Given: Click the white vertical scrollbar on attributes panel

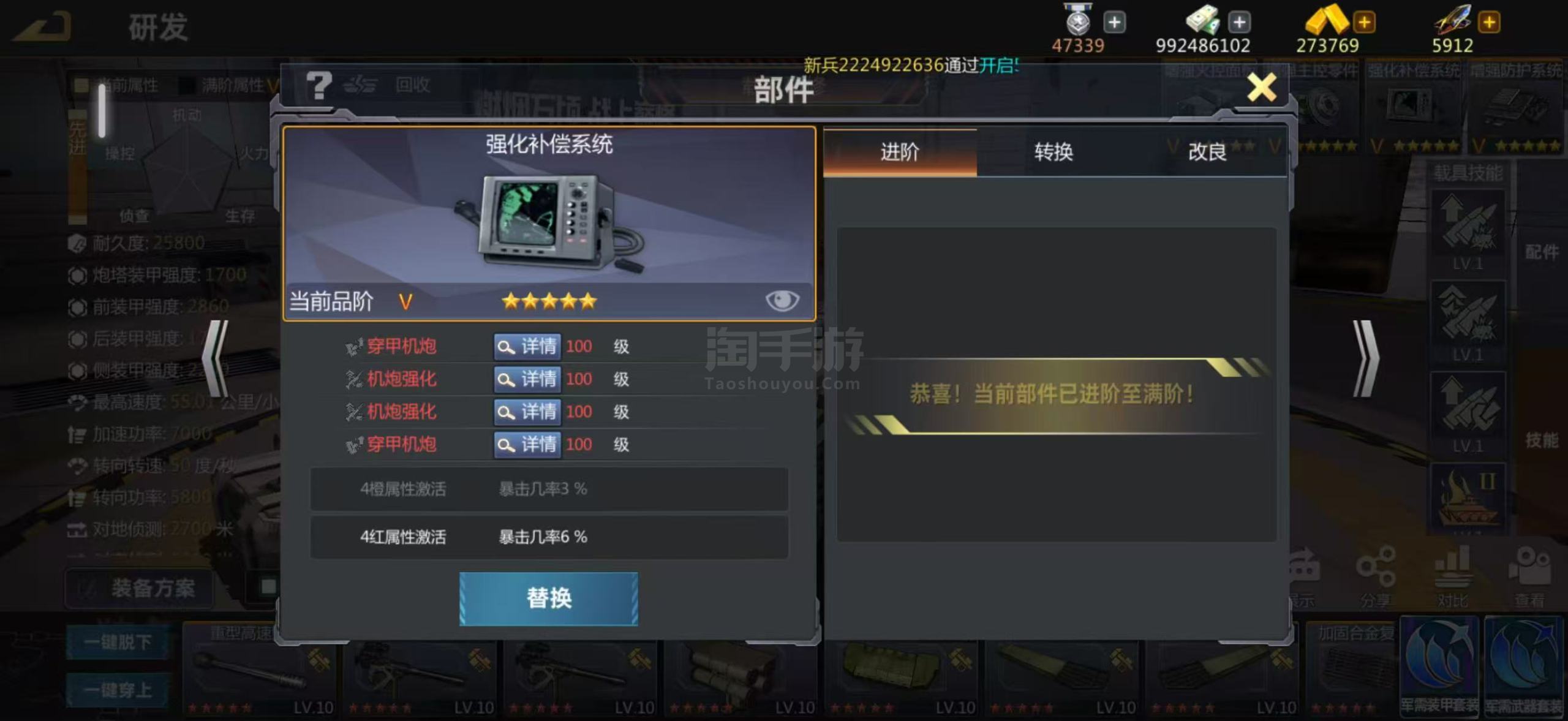Looking at the screenshot, I should tap(102, 110).
